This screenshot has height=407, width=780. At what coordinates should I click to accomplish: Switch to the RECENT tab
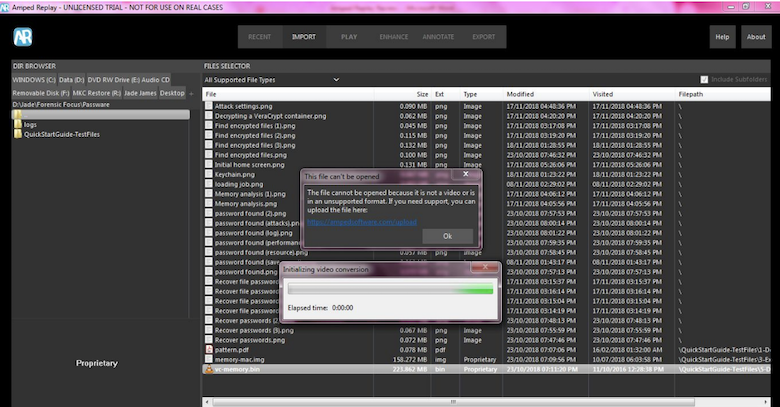(x=260, y=37)
